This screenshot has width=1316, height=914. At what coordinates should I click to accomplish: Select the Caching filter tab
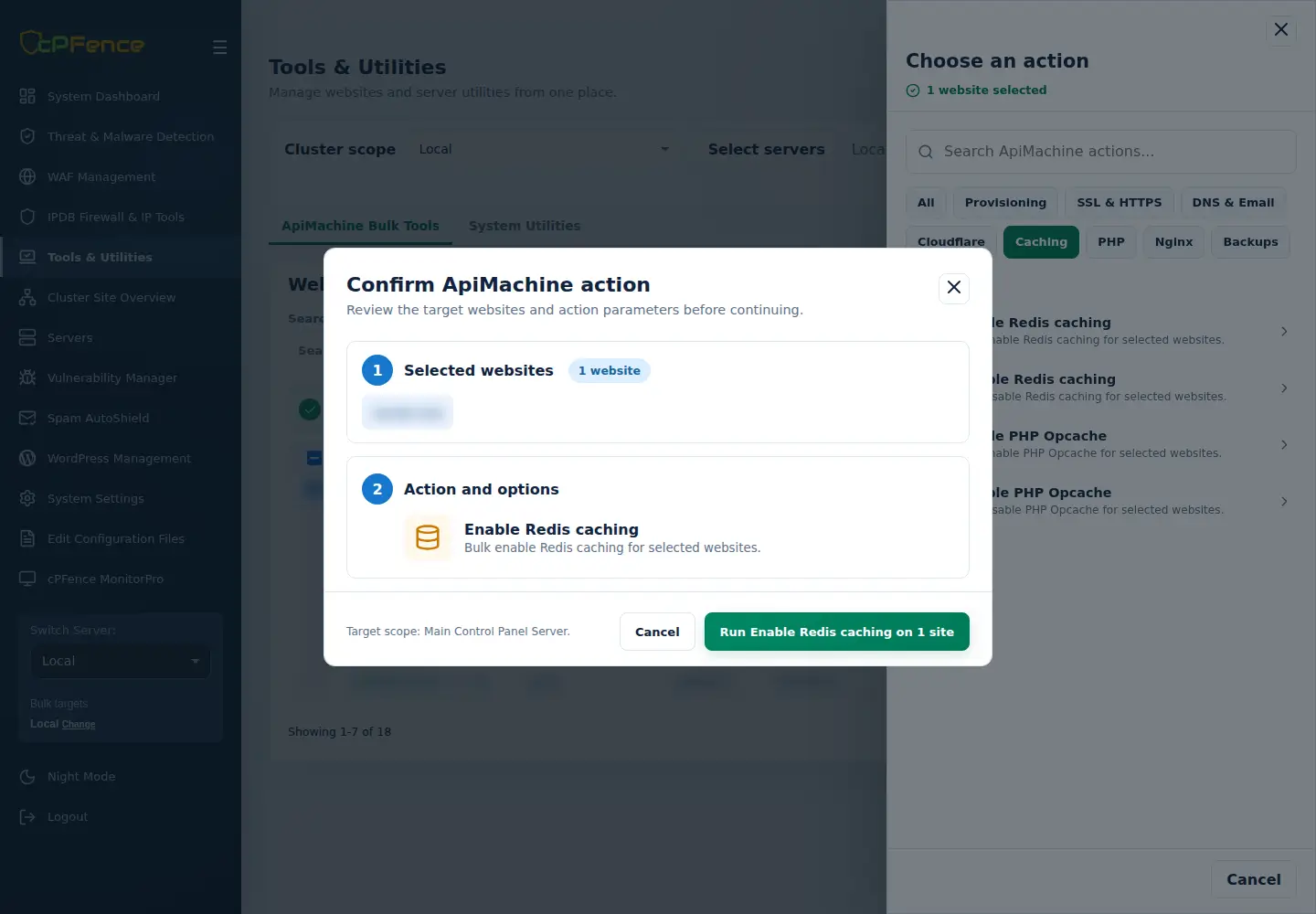point(1041,242)
